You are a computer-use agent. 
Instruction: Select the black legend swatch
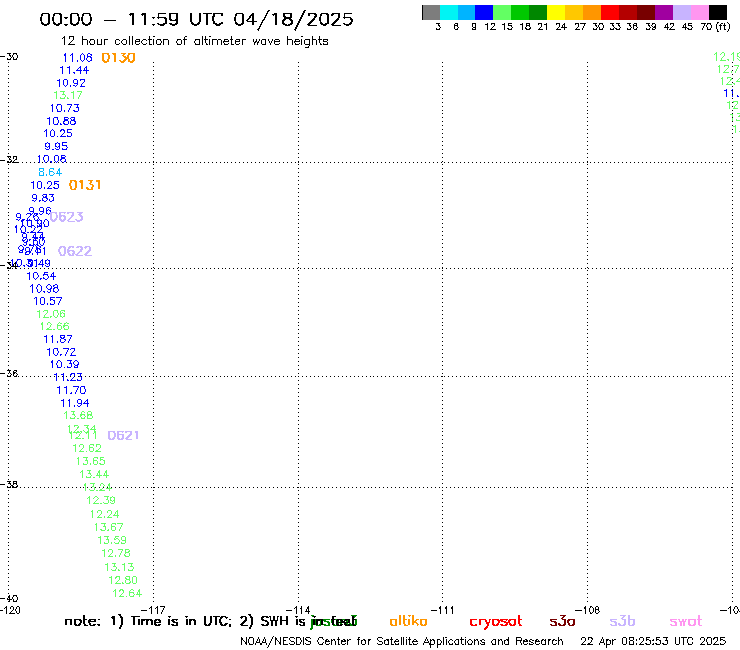tap(717, 12)
